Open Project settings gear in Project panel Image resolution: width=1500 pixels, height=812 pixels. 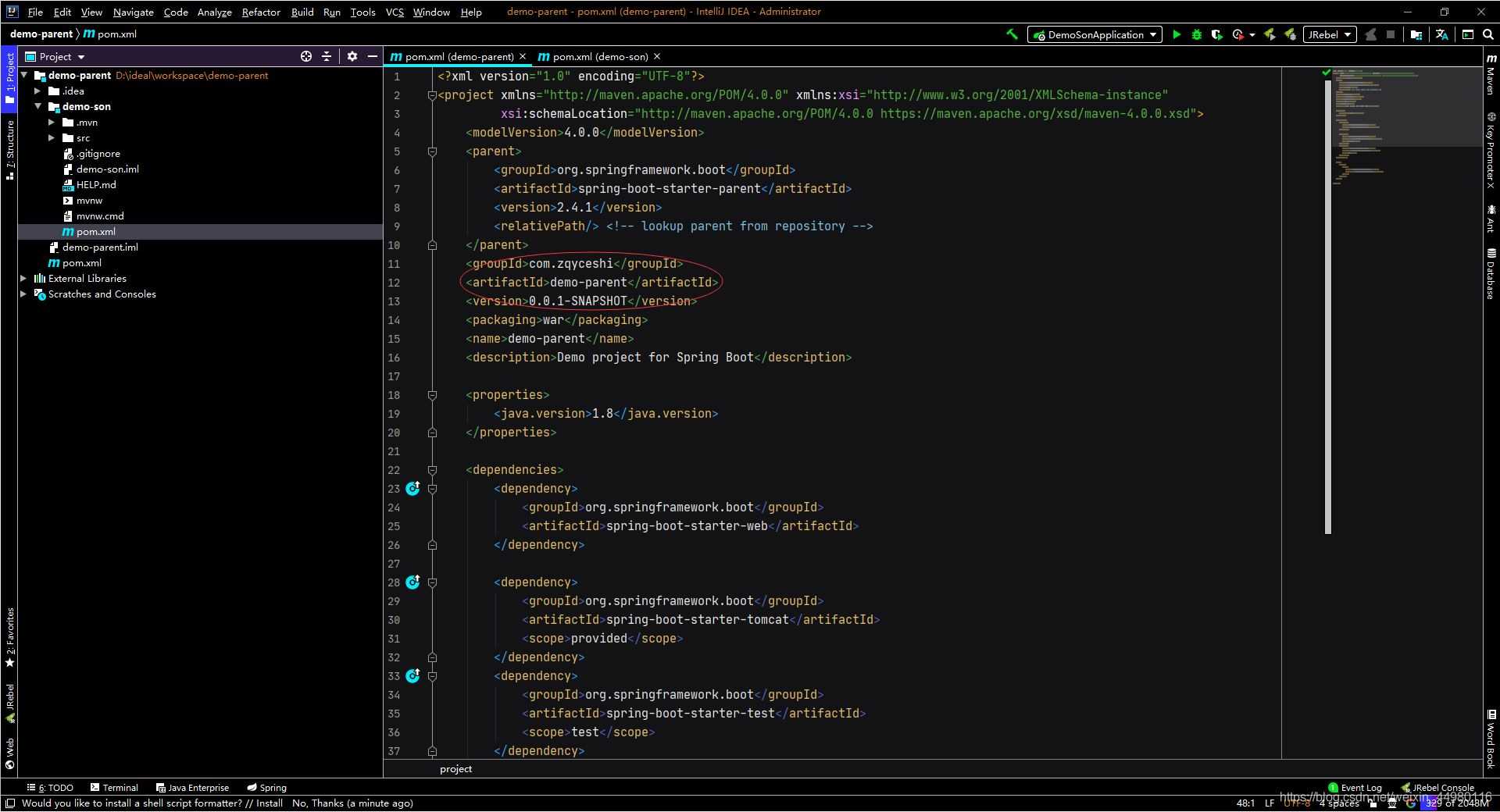point(353,56)
